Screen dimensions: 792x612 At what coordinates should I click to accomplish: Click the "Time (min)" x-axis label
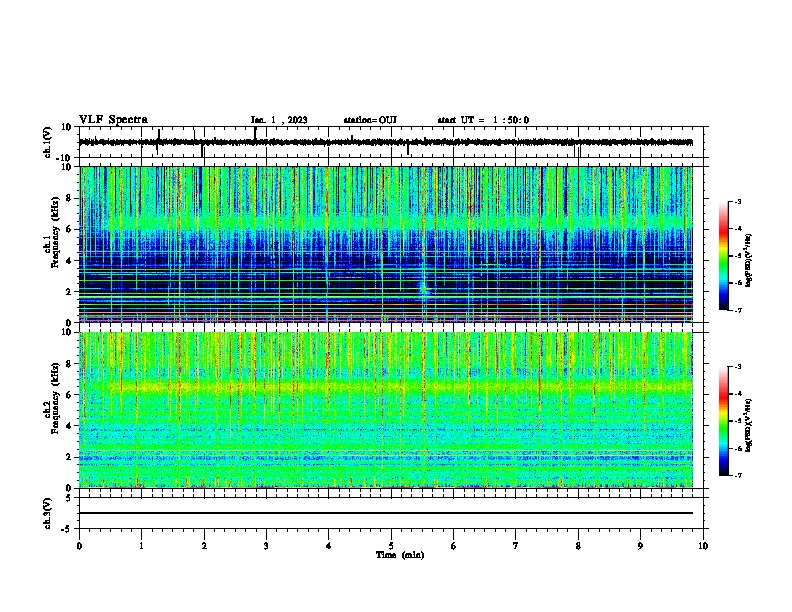pyautogui.click(x=400, y=555)
